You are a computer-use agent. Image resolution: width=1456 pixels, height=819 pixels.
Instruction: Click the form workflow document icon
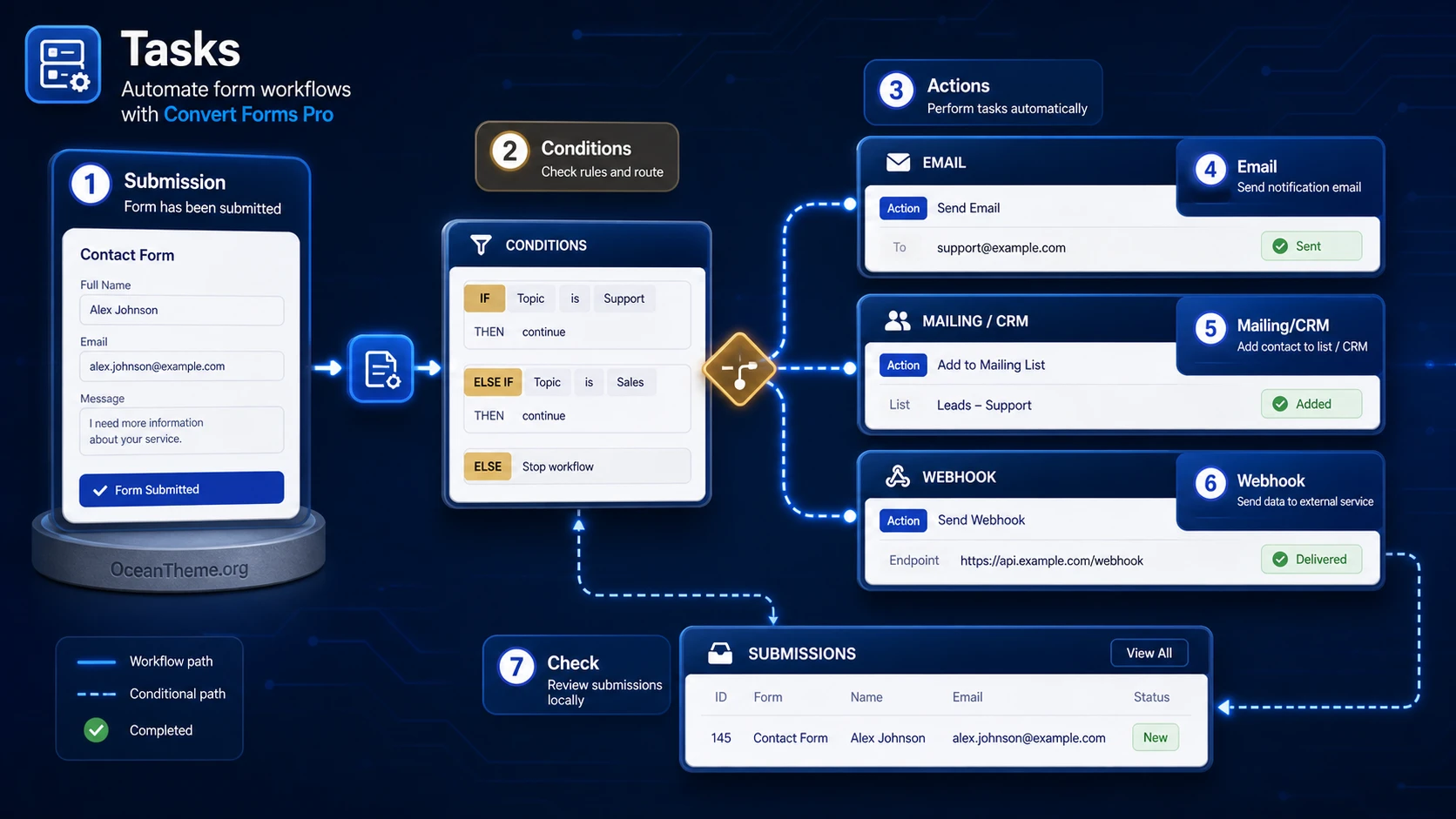381,368
